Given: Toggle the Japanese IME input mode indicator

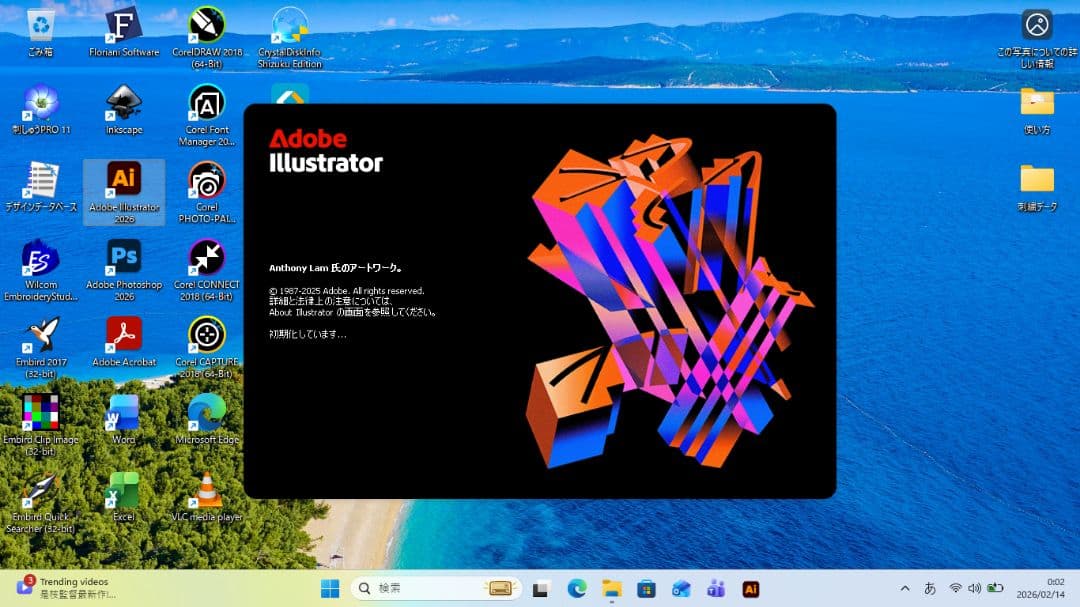Looking at the screenshot, I should 930,588.
